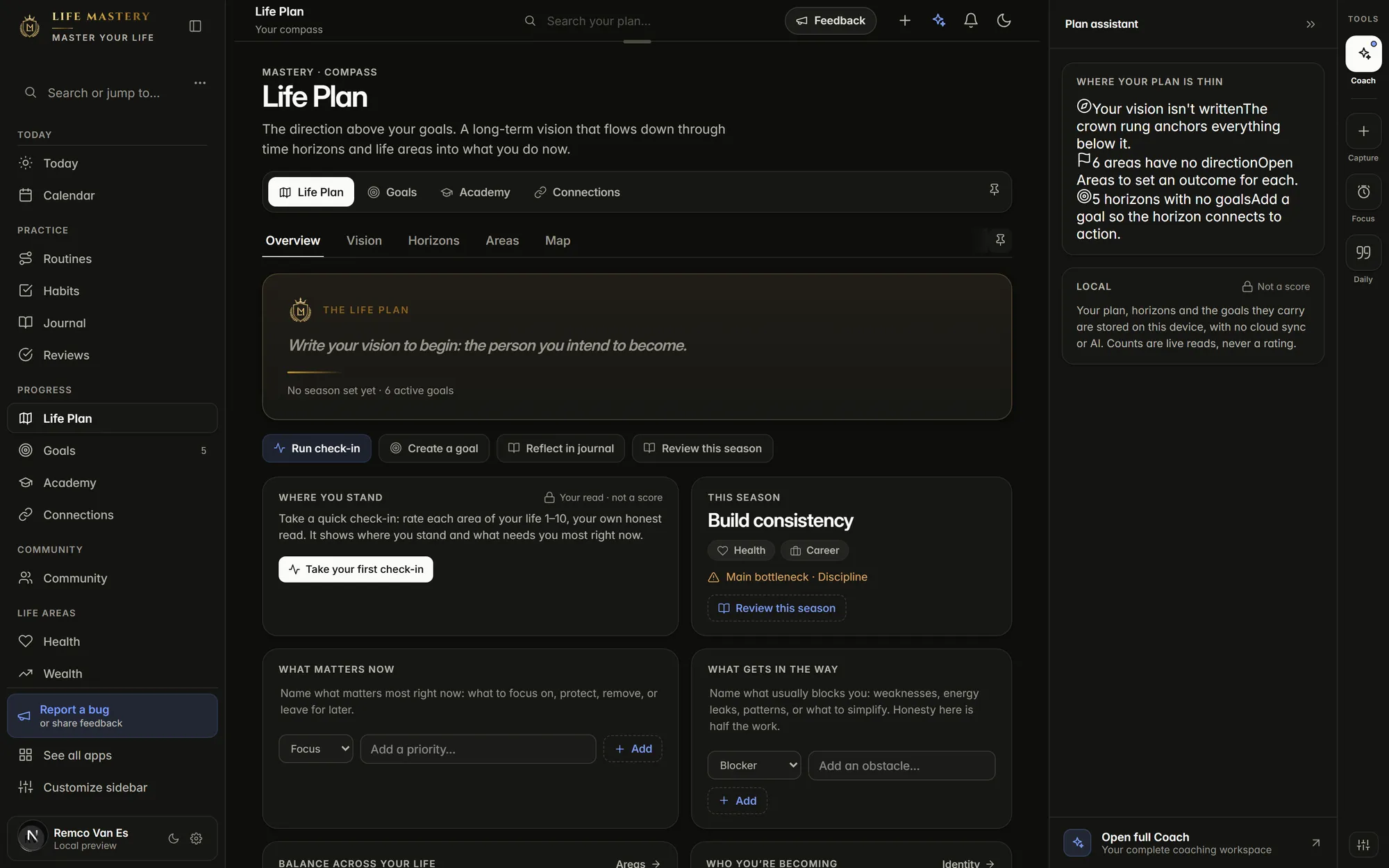Pin the Overview sub-tab row
The image size is (1389, 868).
(1000, 240)
